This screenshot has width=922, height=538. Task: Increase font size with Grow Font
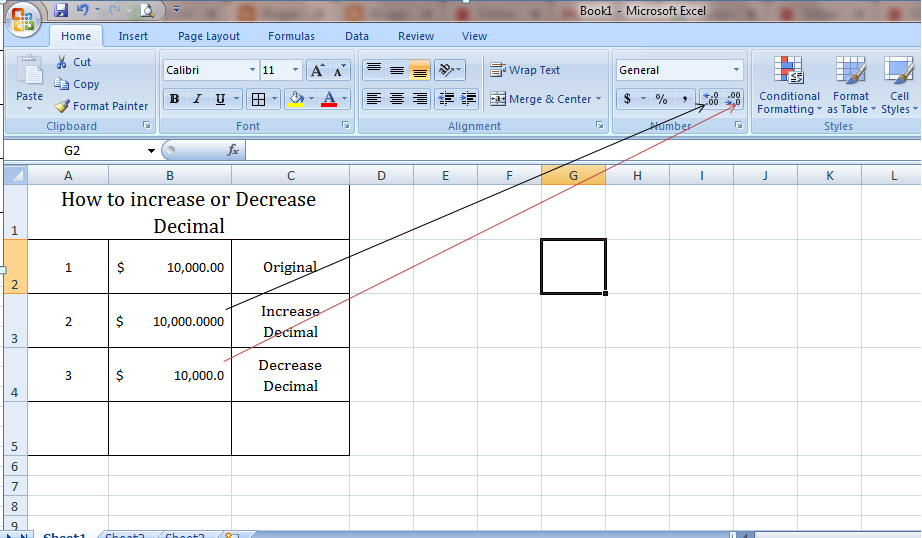coord(317,71)
